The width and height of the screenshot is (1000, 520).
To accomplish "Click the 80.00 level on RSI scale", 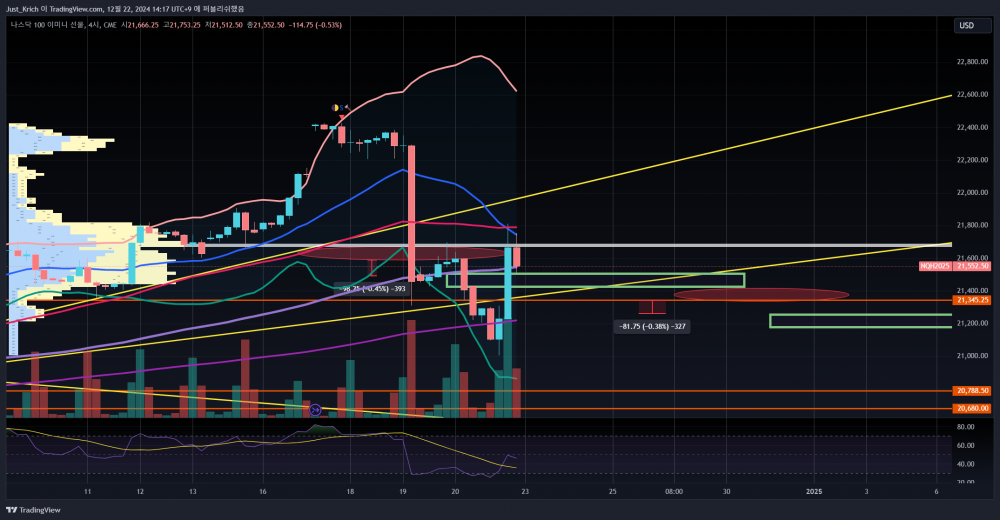I will (x=966, y=428).
